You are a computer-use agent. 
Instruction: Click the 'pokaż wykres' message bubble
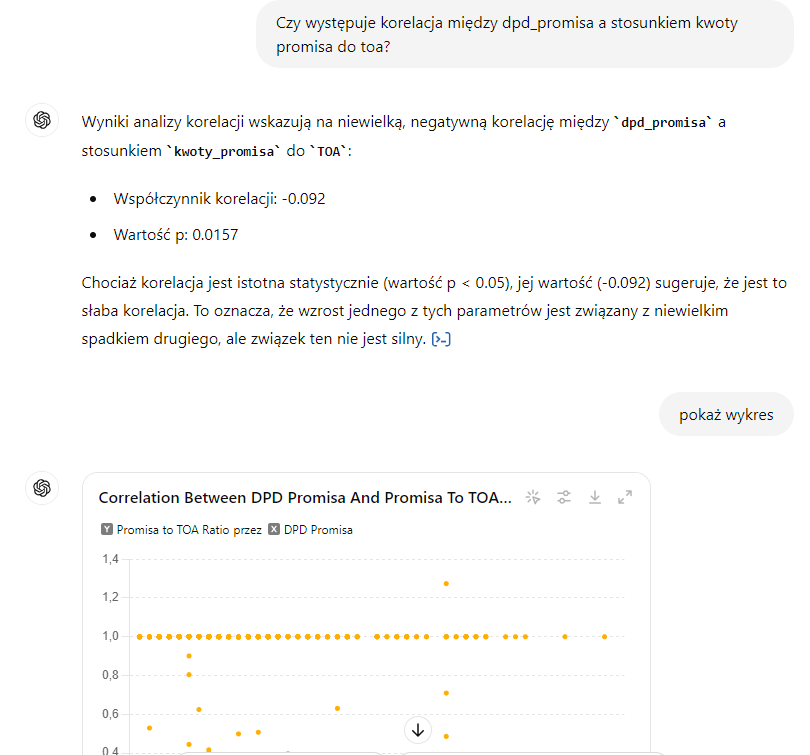coord(726,414)
